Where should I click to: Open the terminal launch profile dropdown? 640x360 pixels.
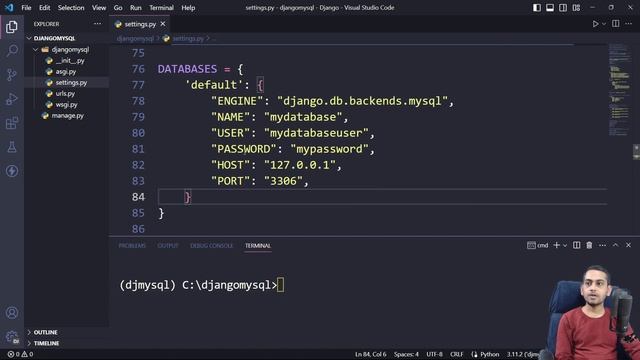tap(565, 245)
